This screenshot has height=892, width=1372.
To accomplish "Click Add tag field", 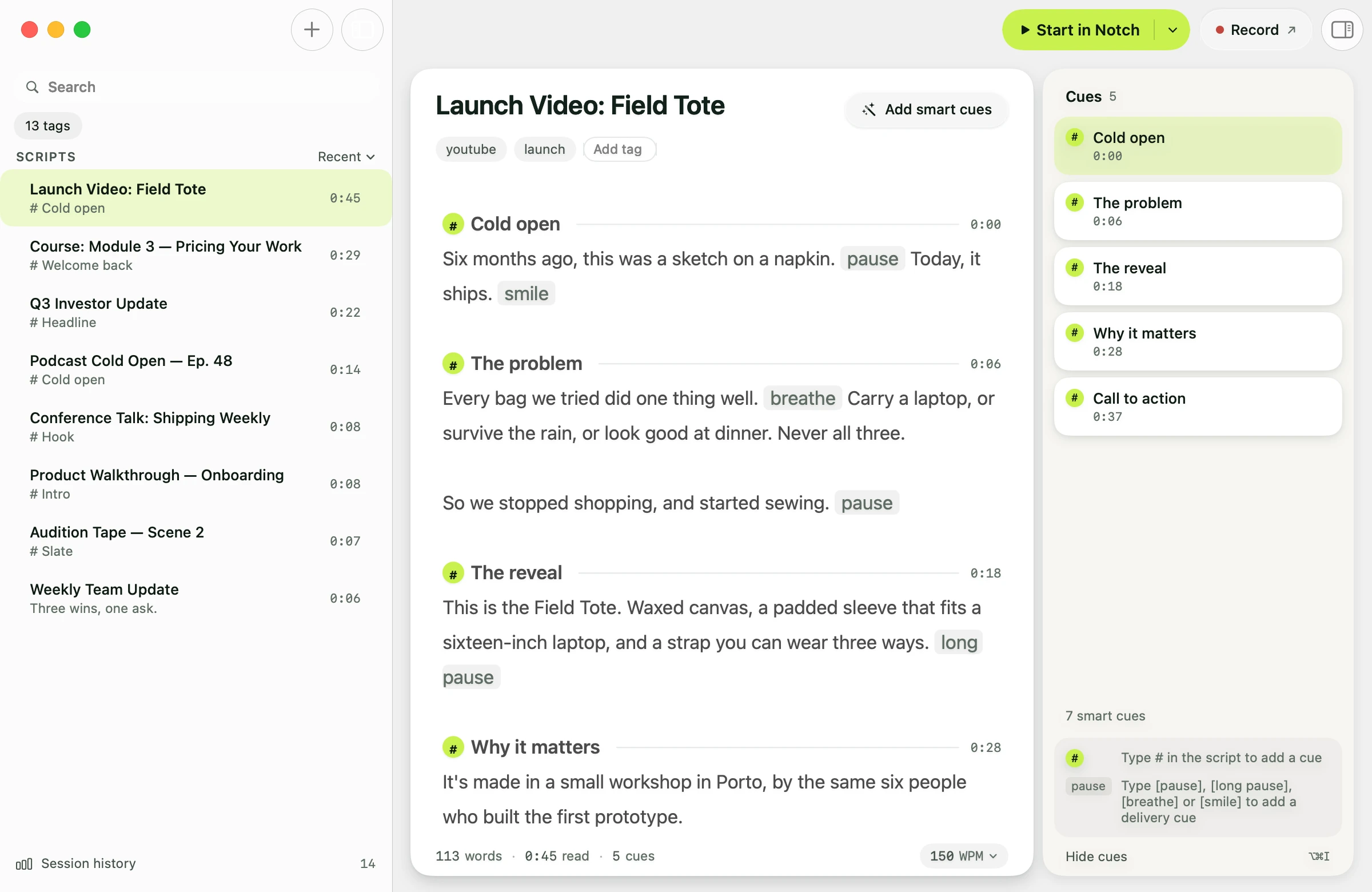I will click(619, 149).
